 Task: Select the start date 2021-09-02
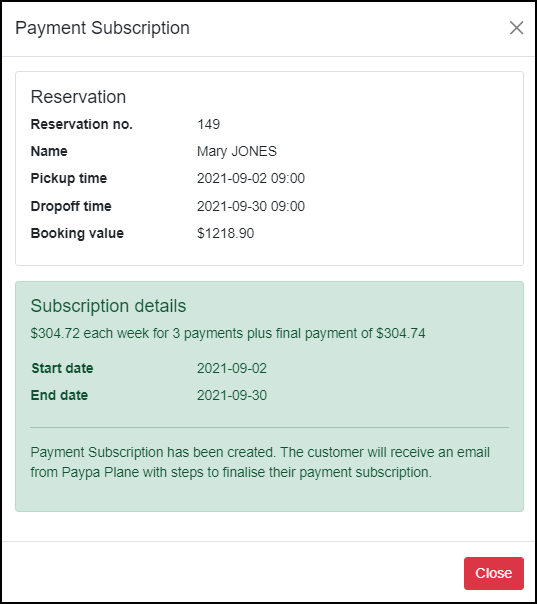pyautogui.click(x=232, y=368)
